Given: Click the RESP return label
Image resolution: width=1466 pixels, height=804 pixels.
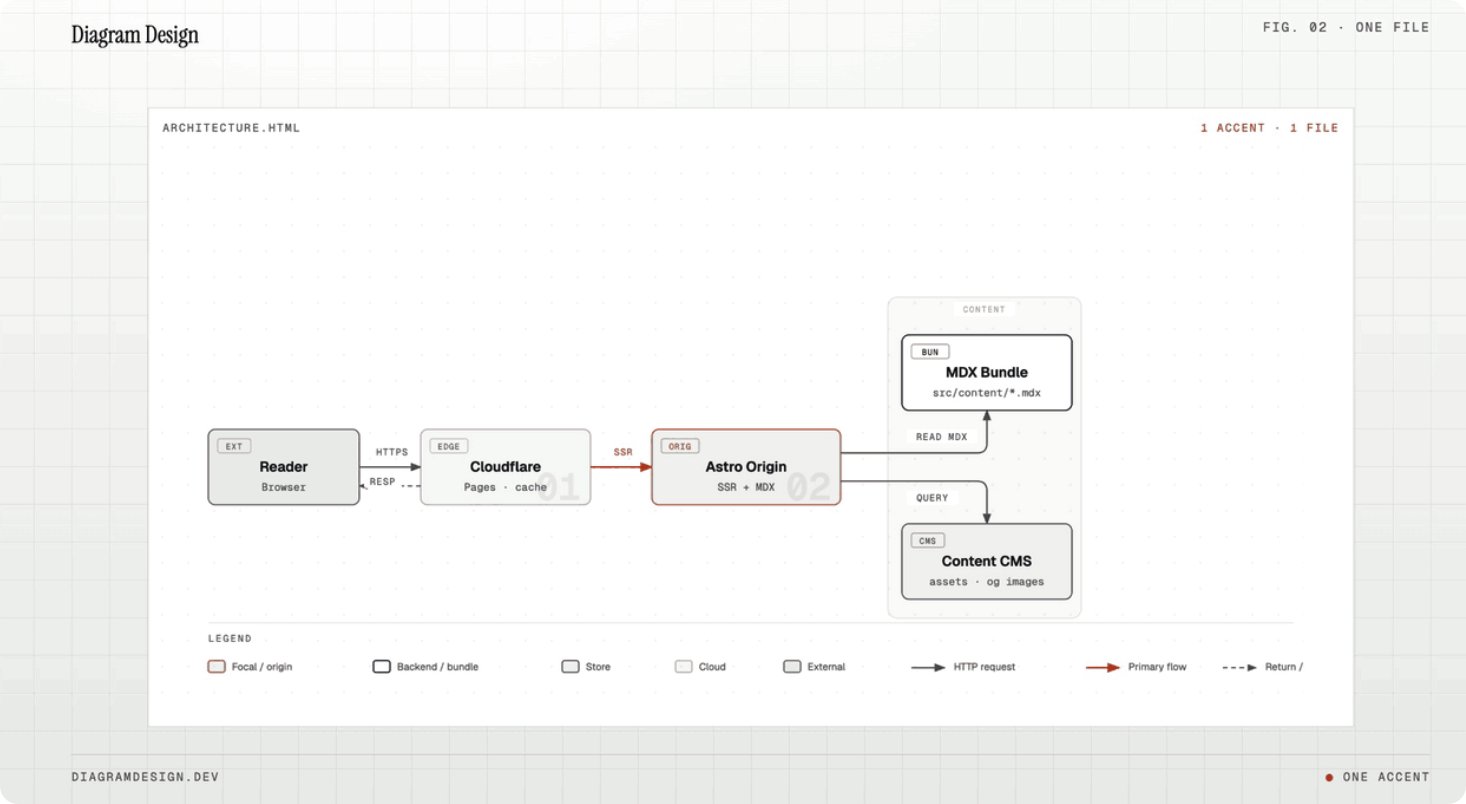Looking at the screenshot, I should (382, 481).
